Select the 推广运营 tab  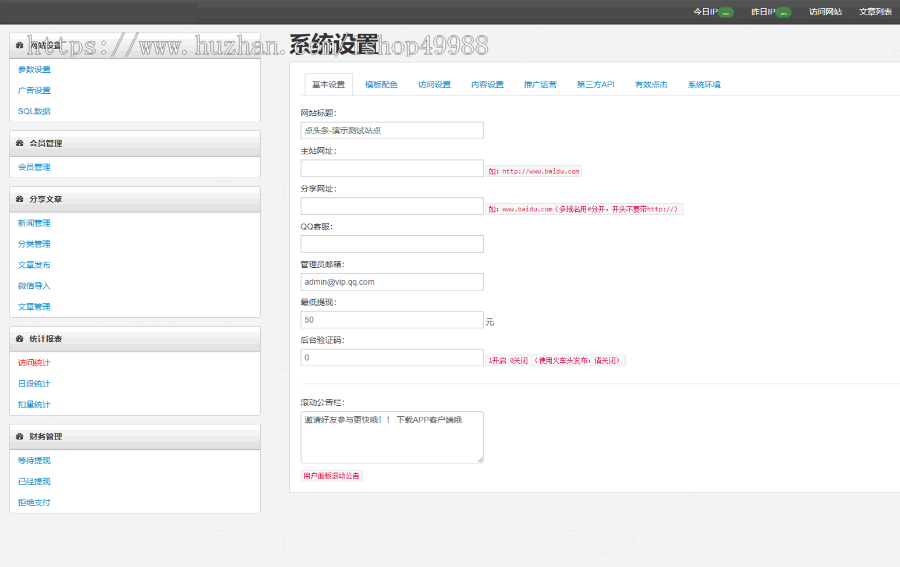[540, 84]
